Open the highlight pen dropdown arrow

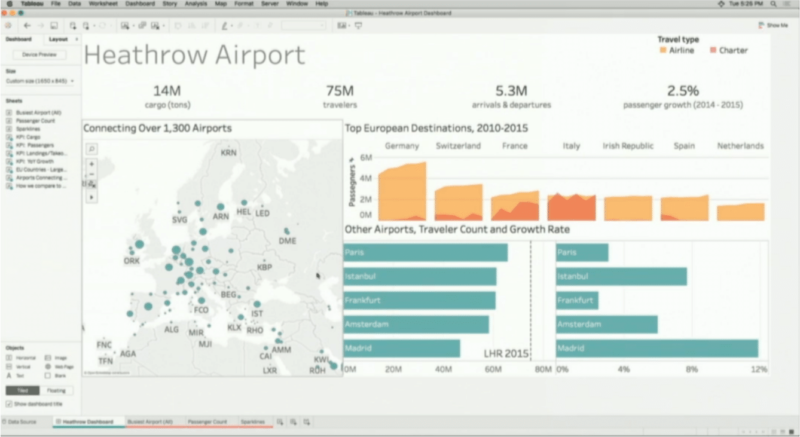(232, 26)
